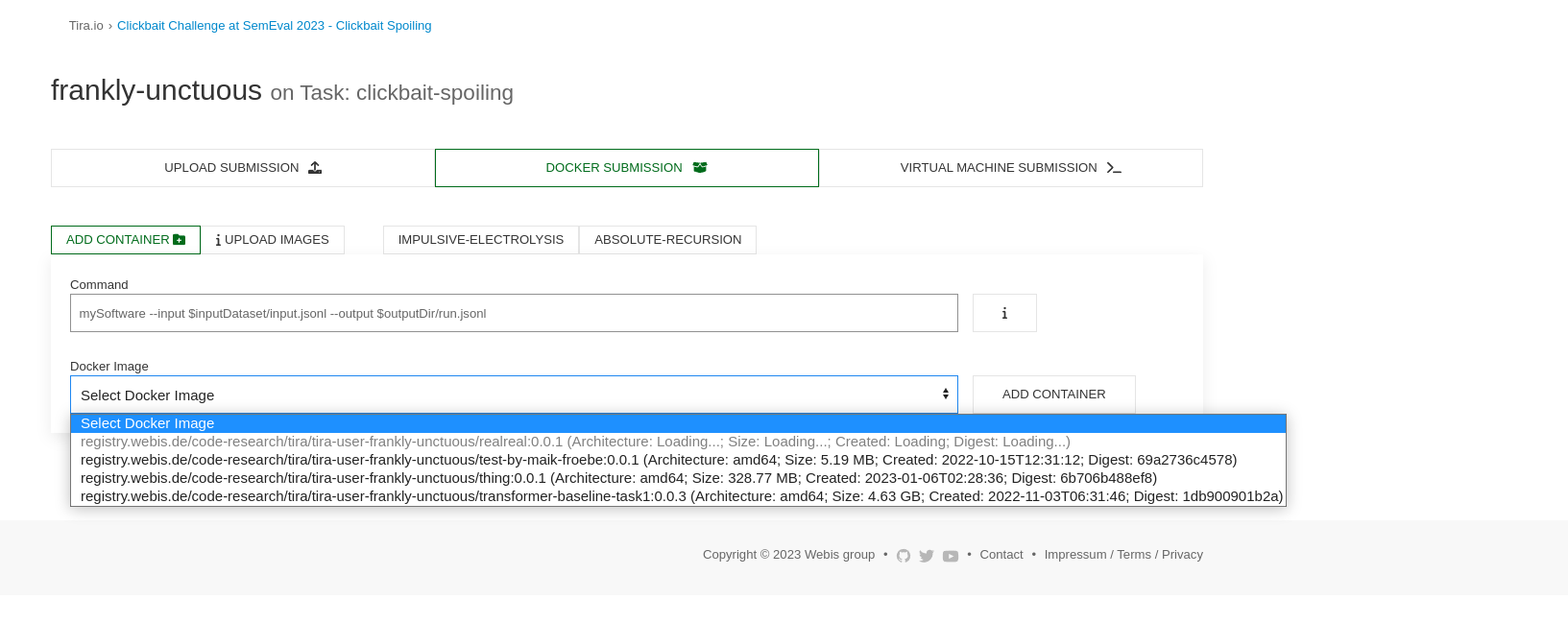
Task: Pick the realreal:0.0.1 docker image option
Action: click(678, 442)
